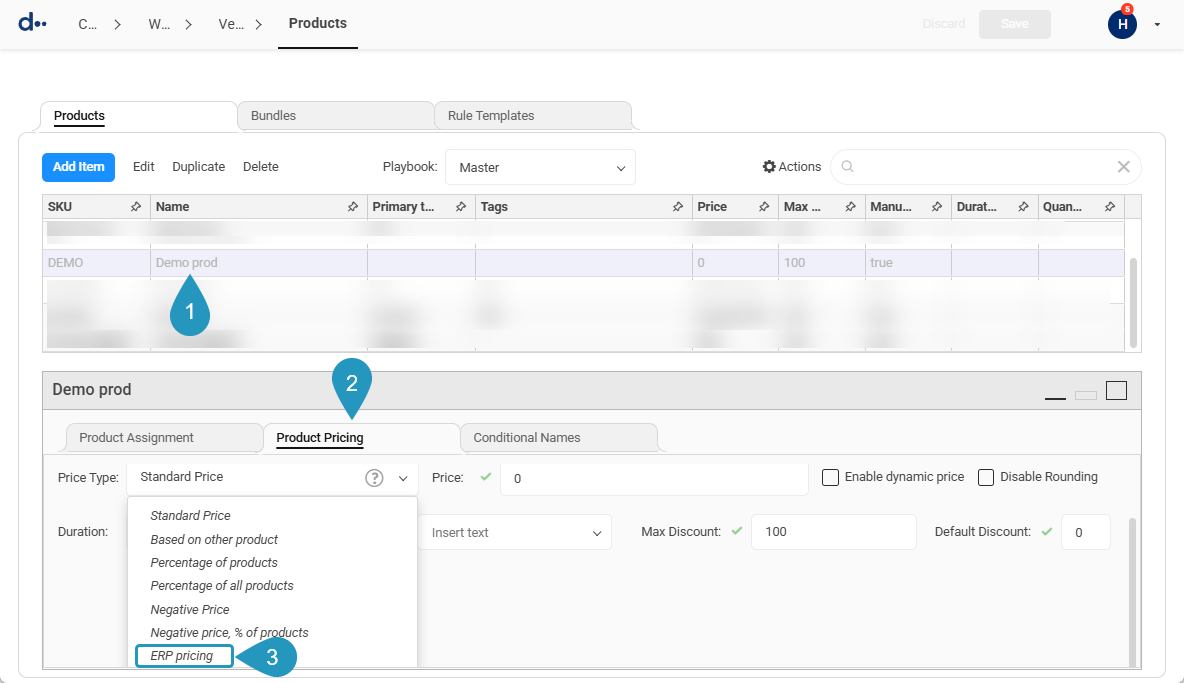Screen dimensions: 1184x683
Task: Select Percentage of all products option
Action: 222,586
